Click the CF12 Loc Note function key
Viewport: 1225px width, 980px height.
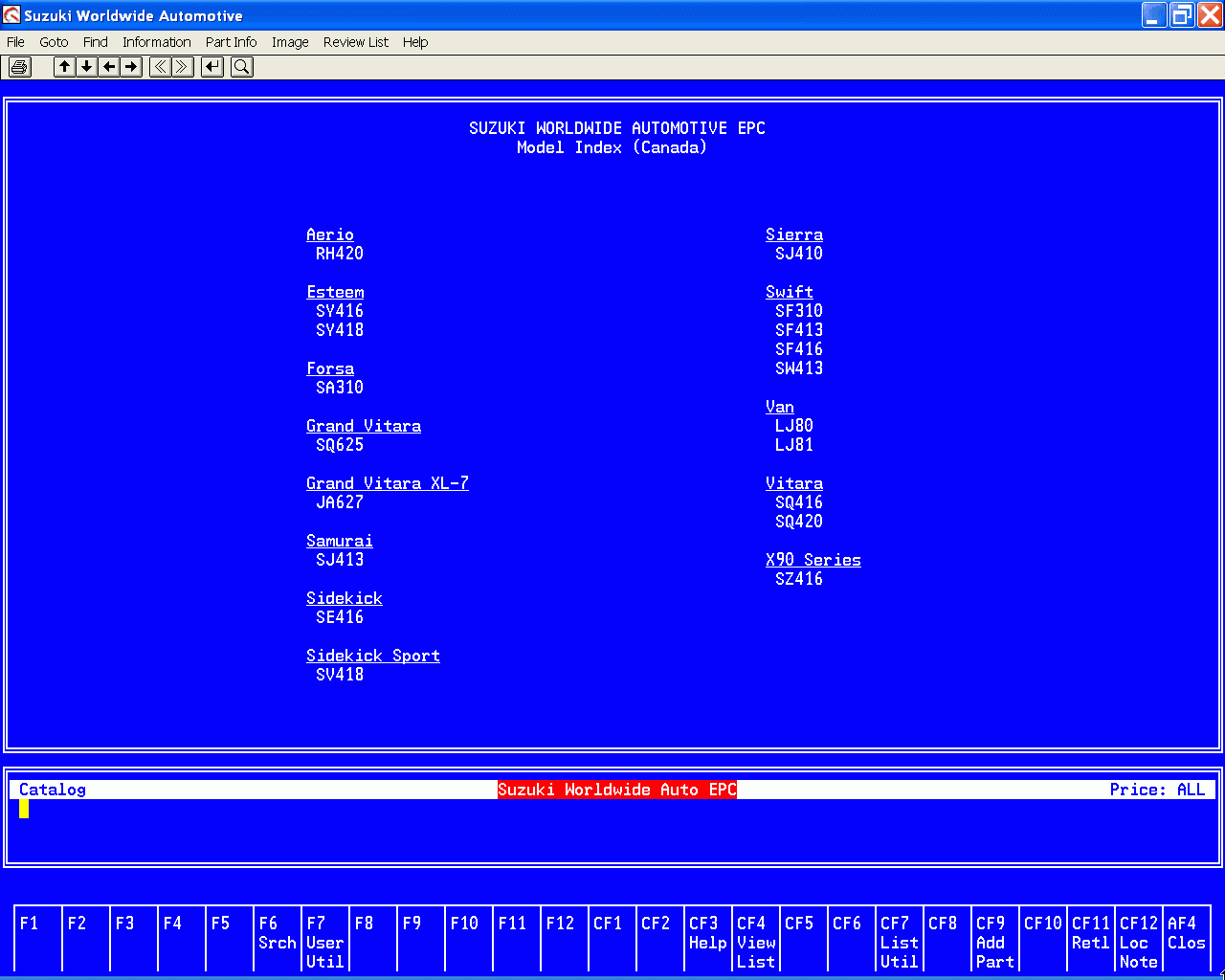(1139, 940)
